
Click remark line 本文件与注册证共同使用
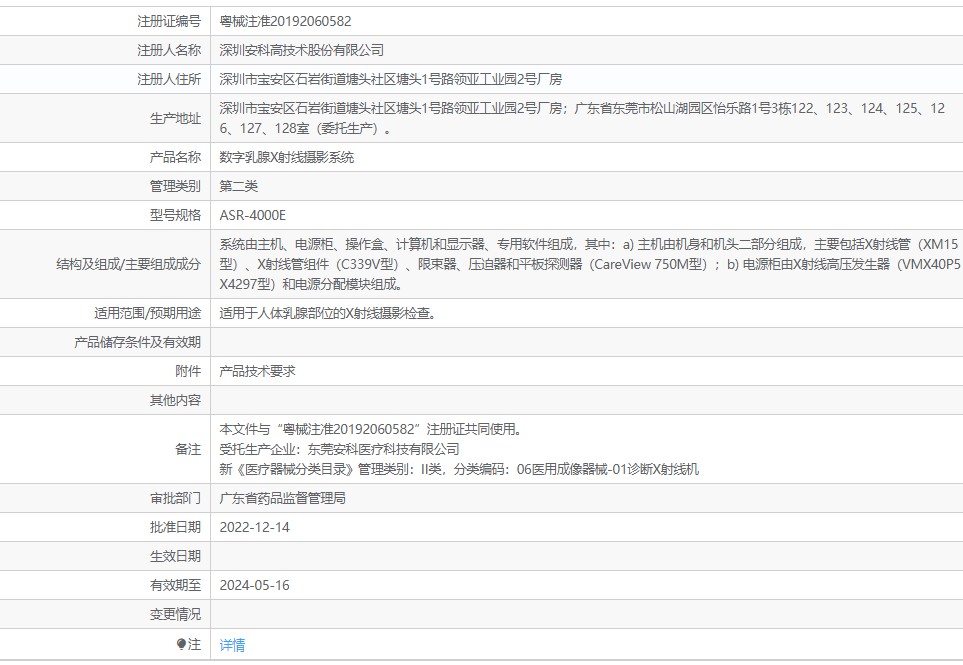pos(371,429)
